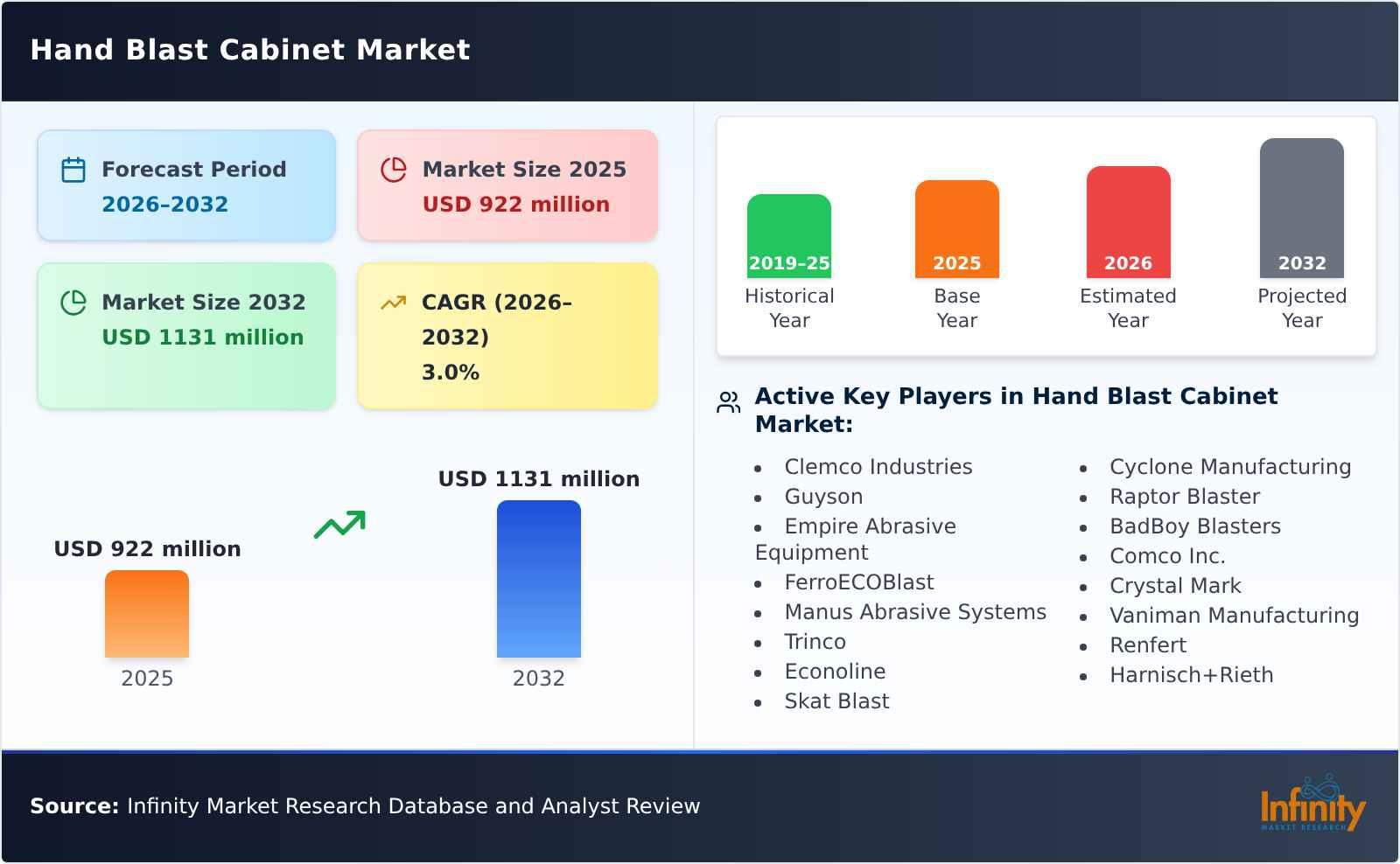Select the USD 922 million orange bar

coord(146,614)
